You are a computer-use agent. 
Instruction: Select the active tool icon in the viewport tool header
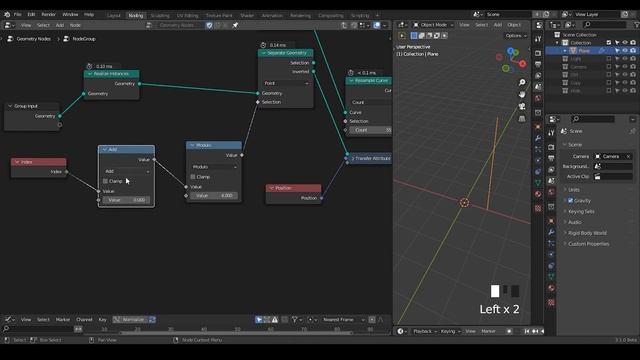[x=402, y=36]
